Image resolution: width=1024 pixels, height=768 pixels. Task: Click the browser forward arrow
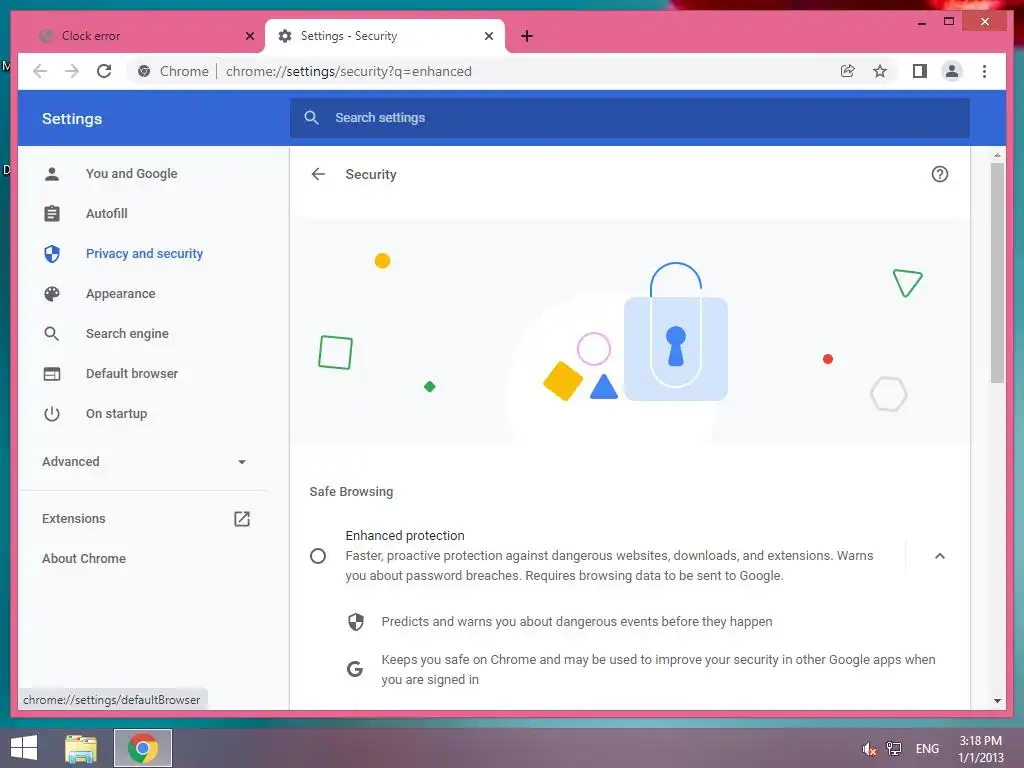(72, 71)
